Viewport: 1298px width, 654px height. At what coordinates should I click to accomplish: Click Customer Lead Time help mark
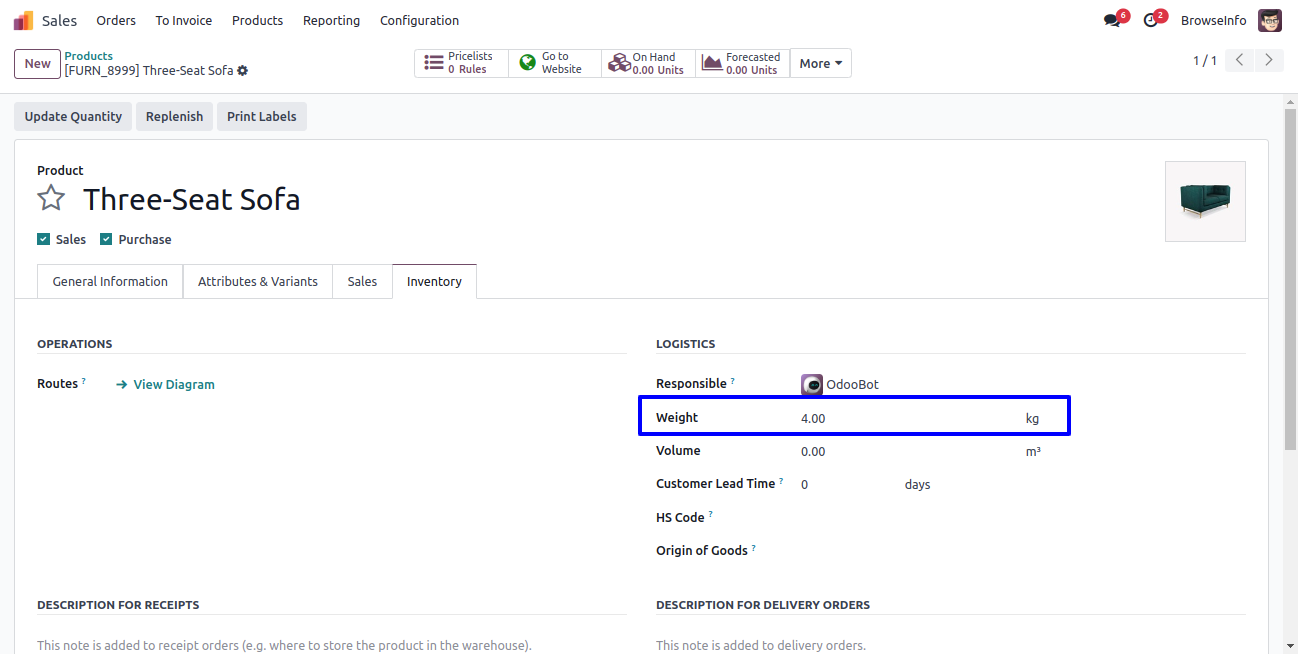point(781,481)
